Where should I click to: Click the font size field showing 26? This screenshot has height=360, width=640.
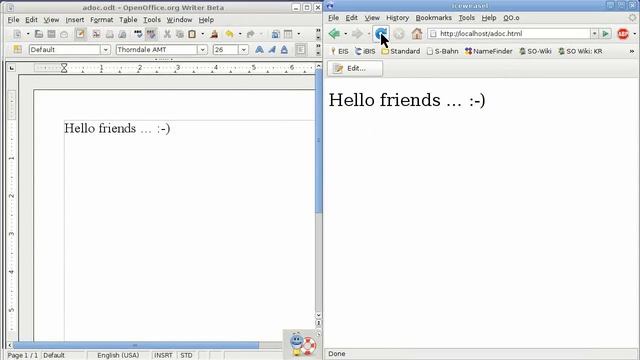point(226,50)
